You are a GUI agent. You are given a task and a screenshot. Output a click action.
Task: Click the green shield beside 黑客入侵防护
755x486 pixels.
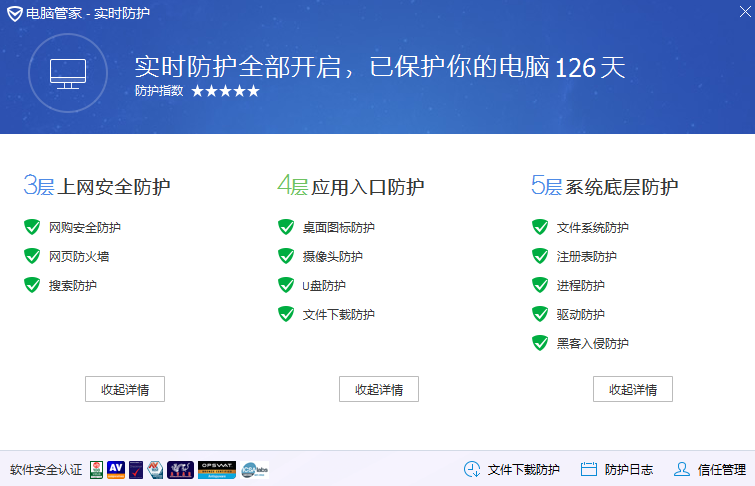pyautogui.click(x=540, y=343)
